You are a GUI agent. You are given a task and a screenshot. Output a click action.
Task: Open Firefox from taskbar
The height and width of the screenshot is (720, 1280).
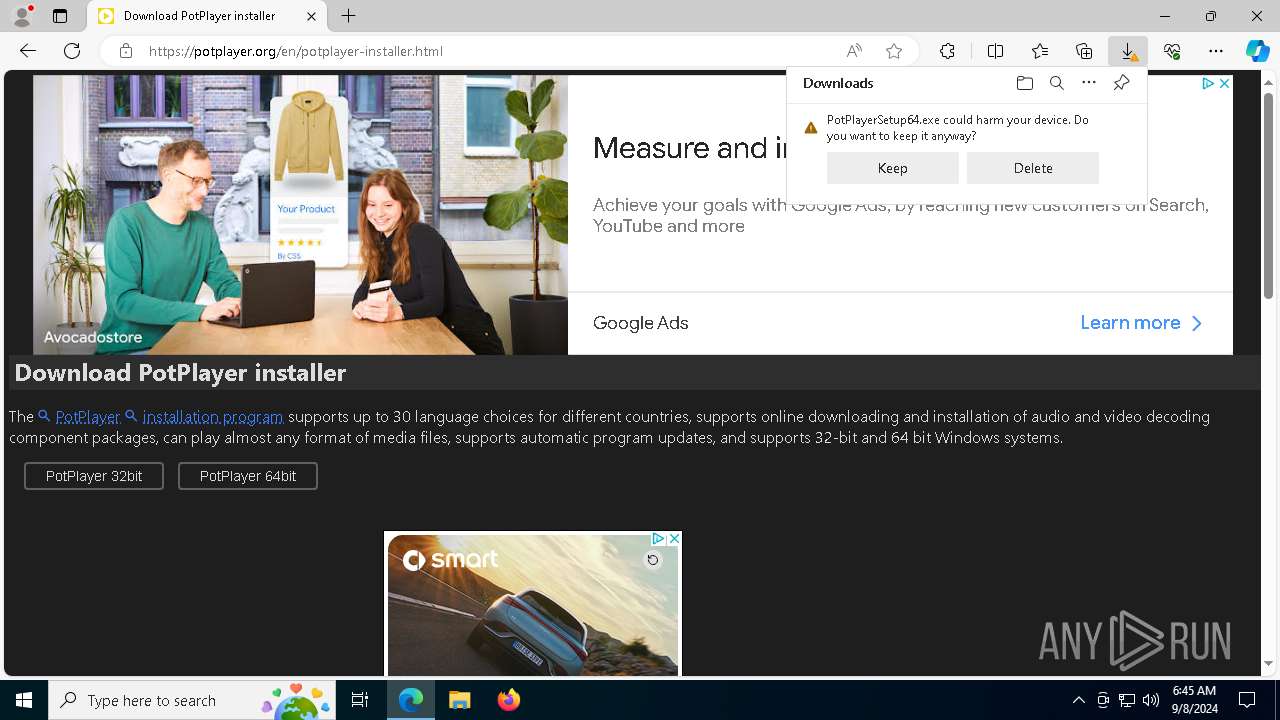509,700
